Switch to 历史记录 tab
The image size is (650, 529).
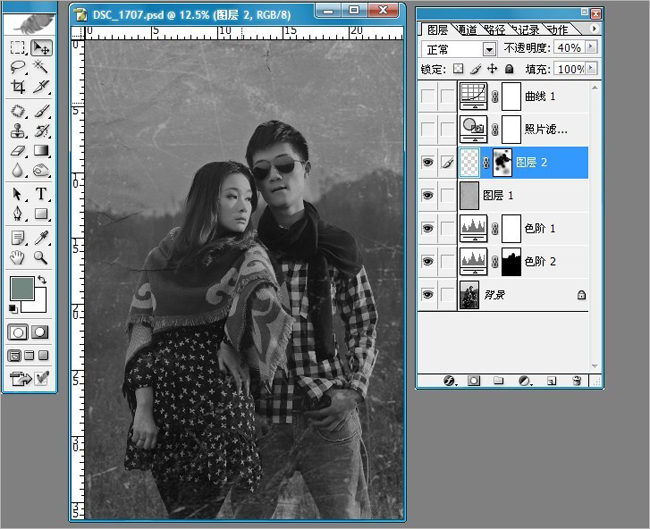point(525,30)
